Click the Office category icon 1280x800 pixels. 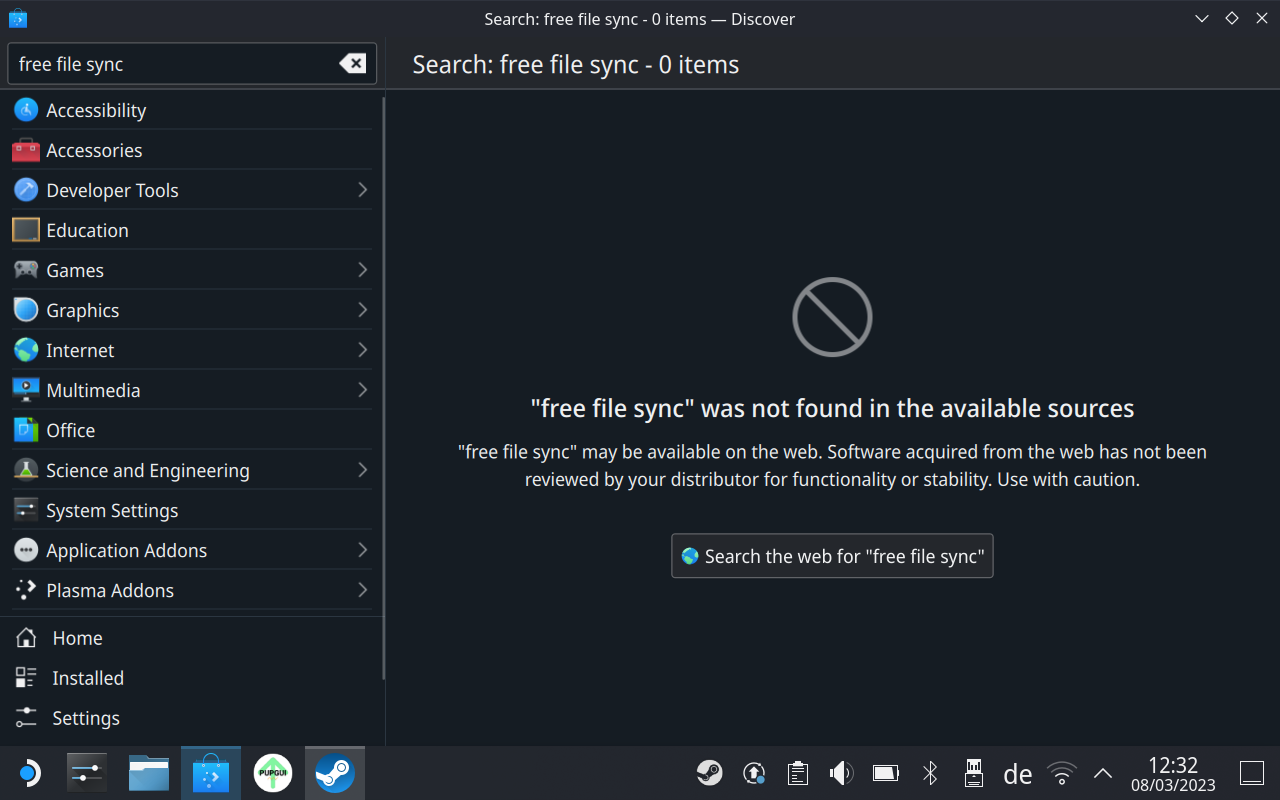click(x=26, y=430)
